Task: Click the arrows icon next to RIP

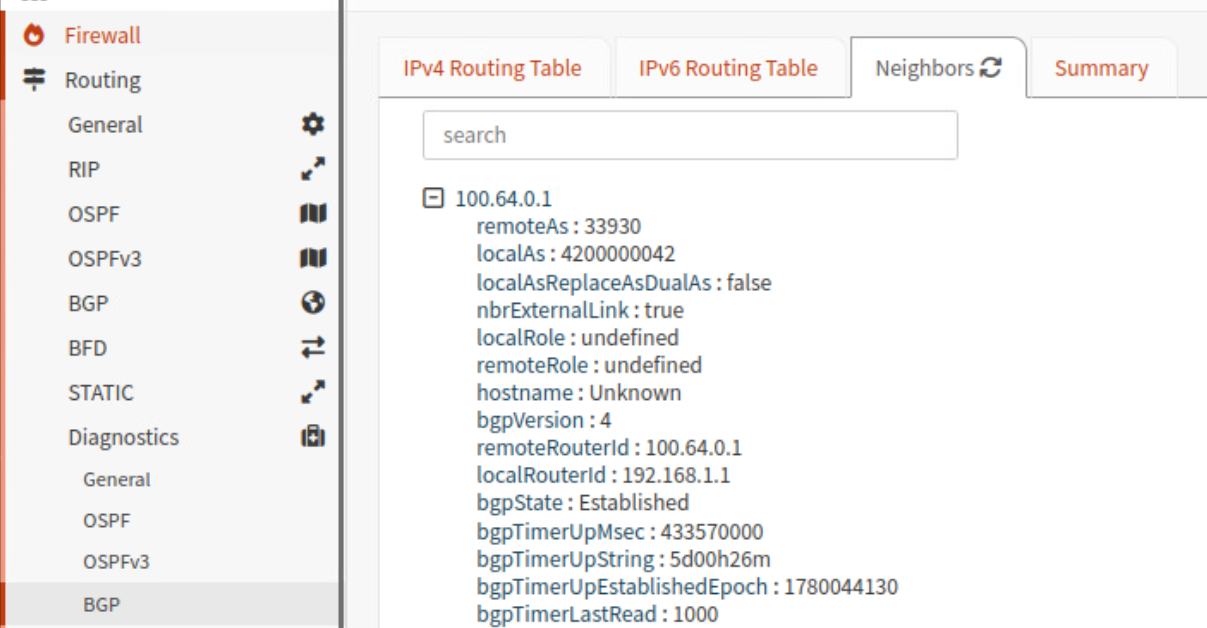Action: (x=313, y=169)
